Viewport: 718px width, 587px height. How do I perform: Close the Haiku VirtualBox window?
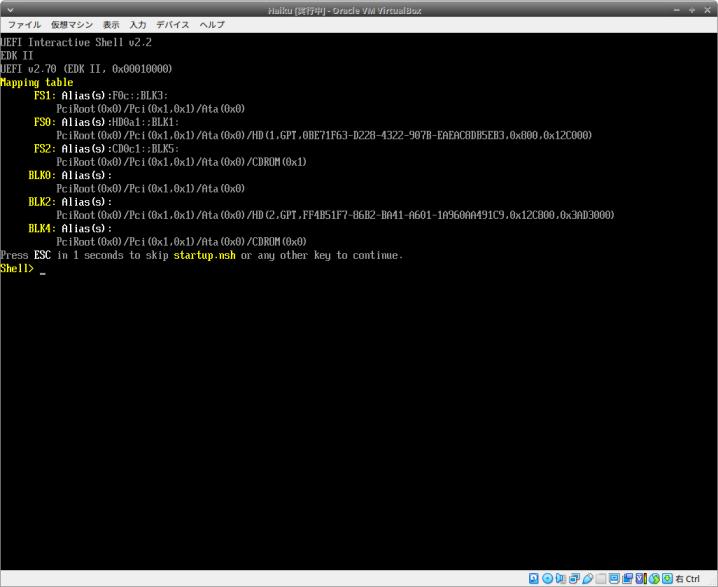point(707,10)
